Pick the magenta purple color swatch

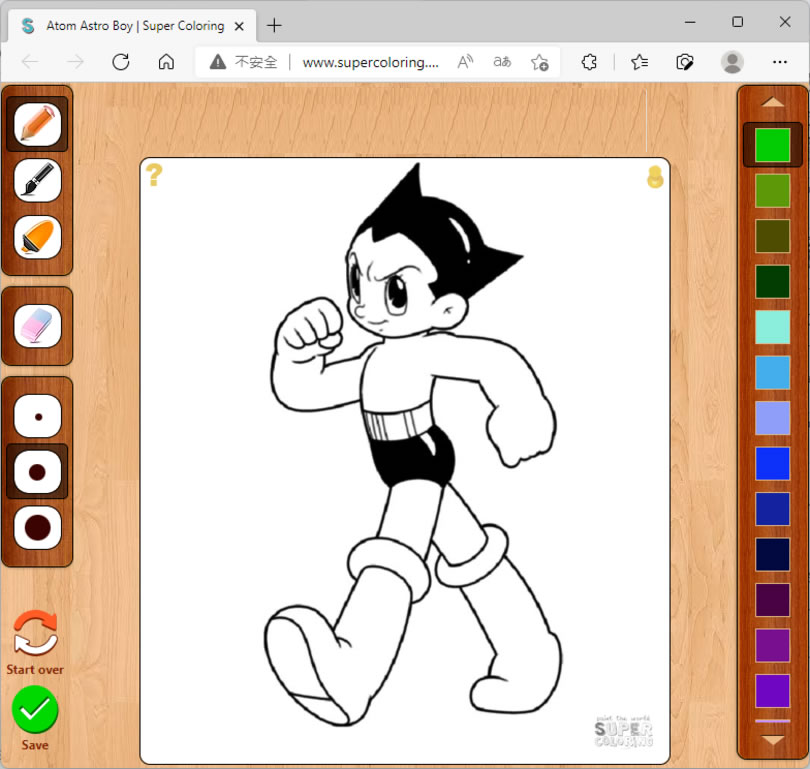(772, 645)
